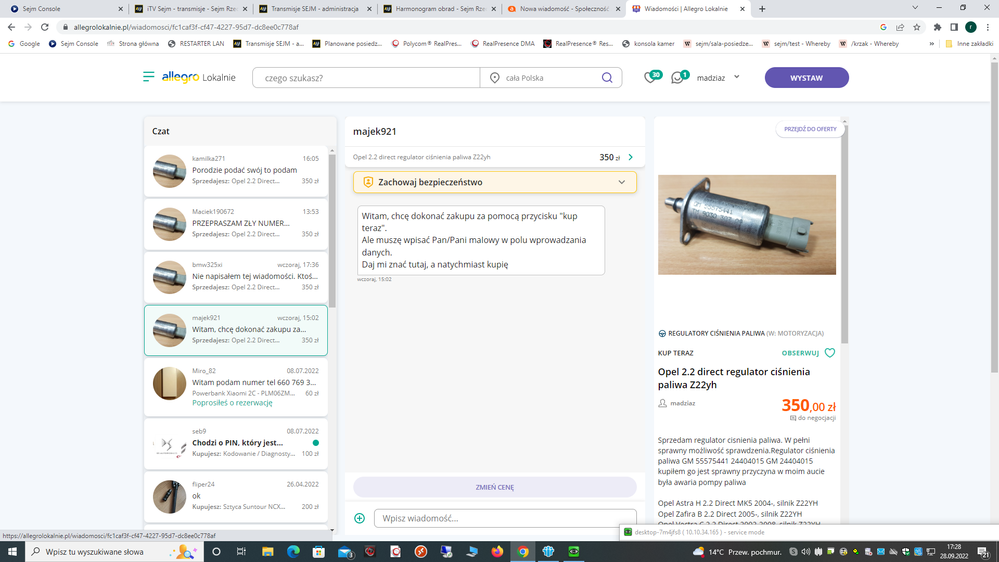Open Task View in the taskbar
The width and height of the screenshot is (999, 562).
click(x=241, y=552)
